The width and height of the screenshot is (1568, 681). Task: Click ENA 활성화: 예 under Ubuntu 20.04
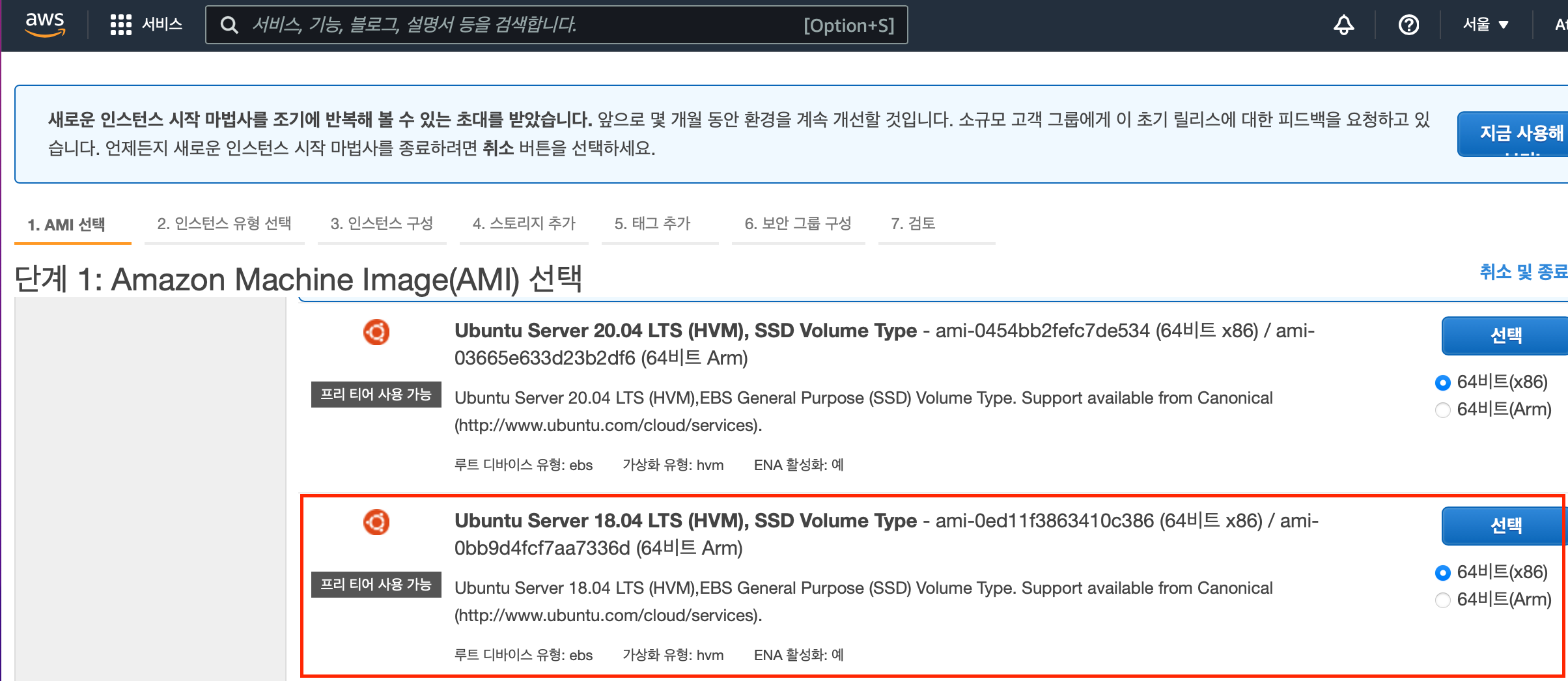coord(799,465)
